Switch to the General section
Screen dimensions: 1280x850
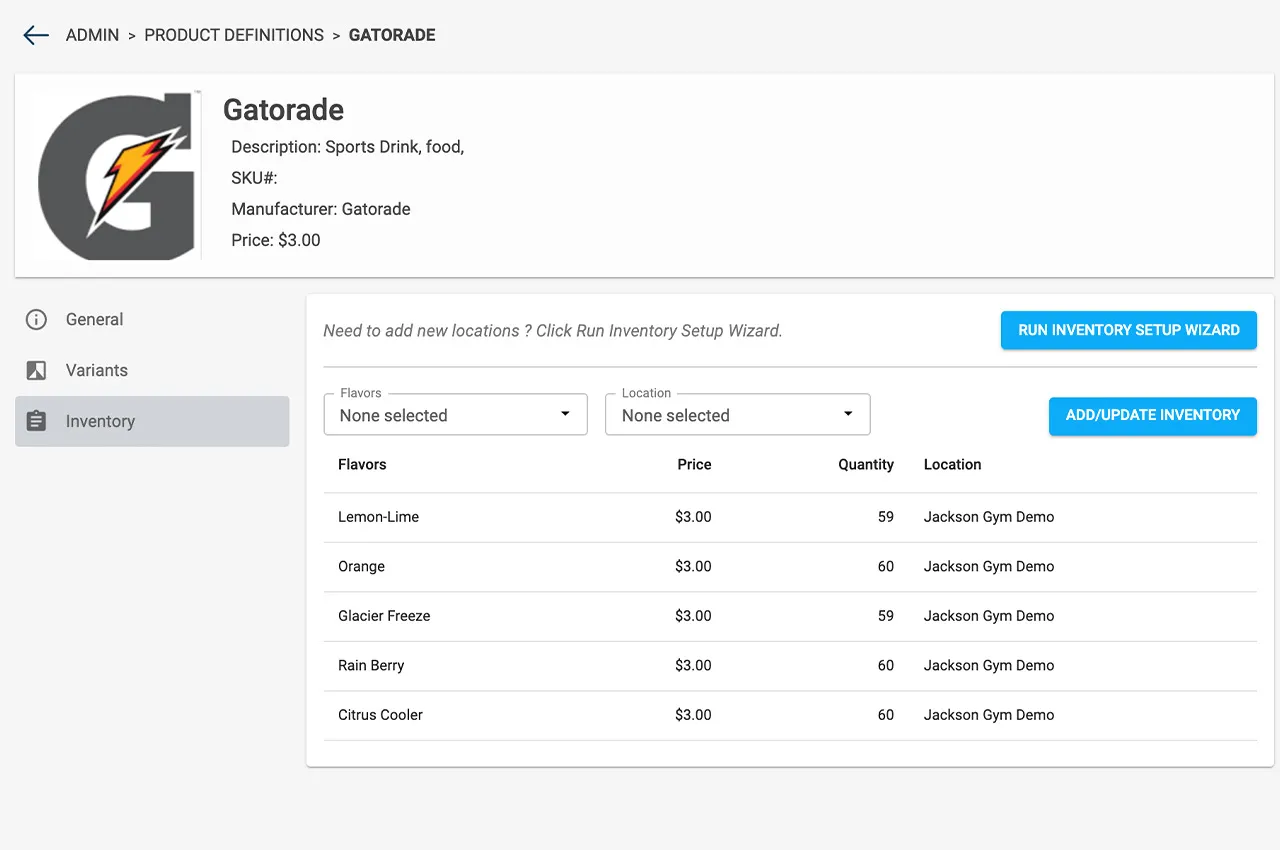[94, 320]
